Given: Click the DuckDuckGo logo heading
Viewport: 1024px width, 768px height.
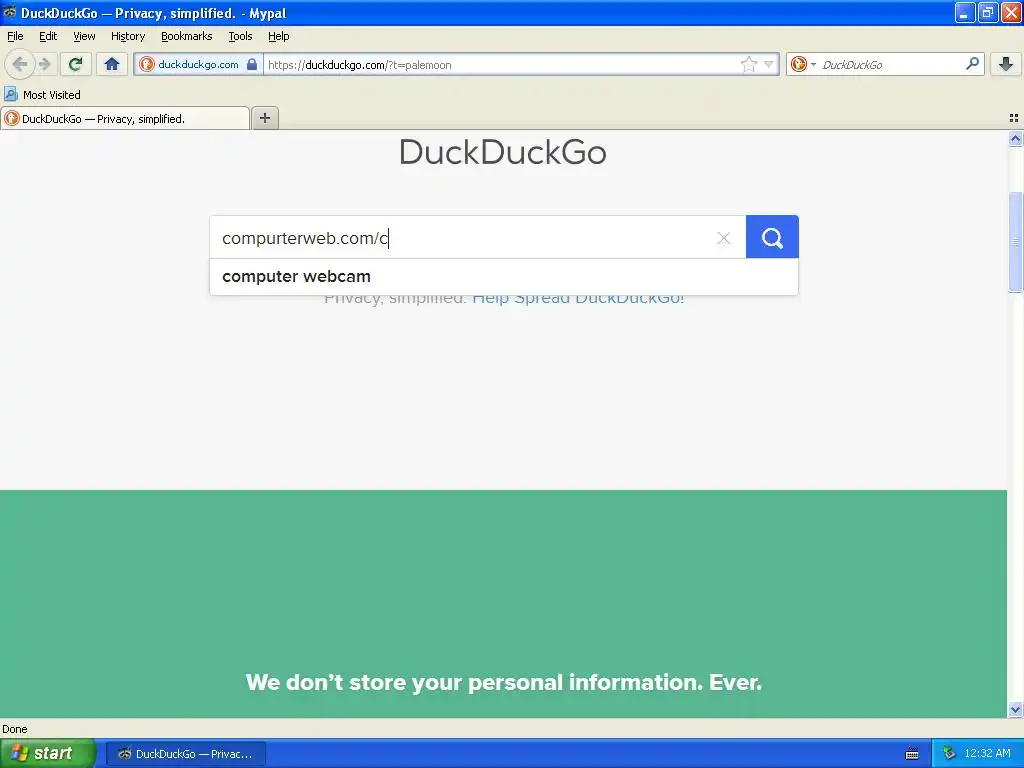Looking at the screenshot, I should [503, 152].
